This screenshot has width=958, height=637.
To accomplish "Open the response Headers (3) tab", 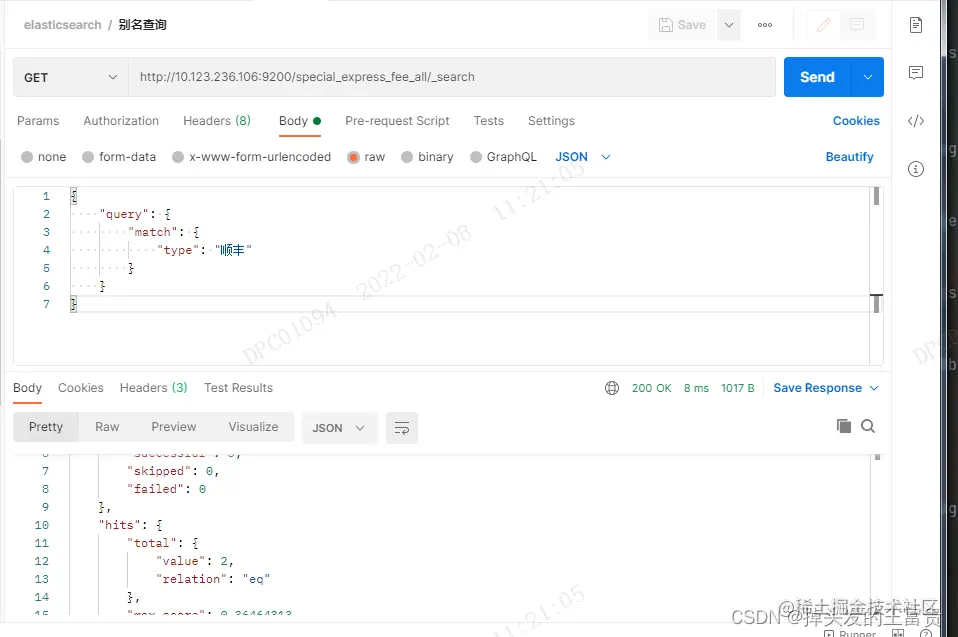I will point(153,388).
